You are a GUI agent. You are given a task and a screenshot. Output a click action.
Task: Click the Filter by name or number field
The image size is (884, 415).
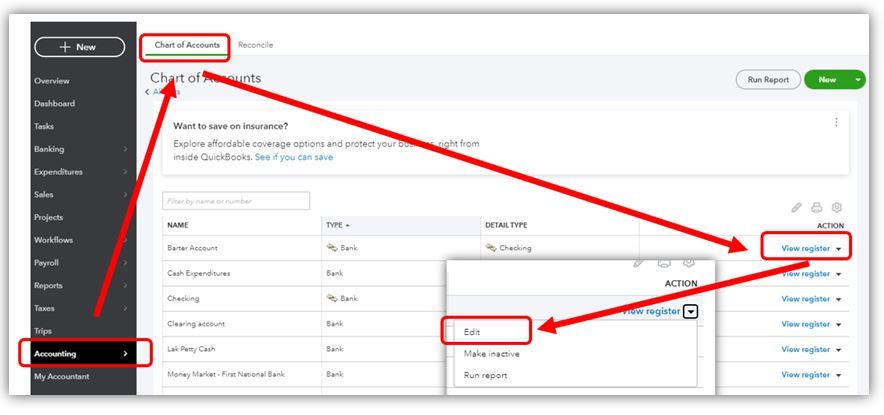click(236, 201)
